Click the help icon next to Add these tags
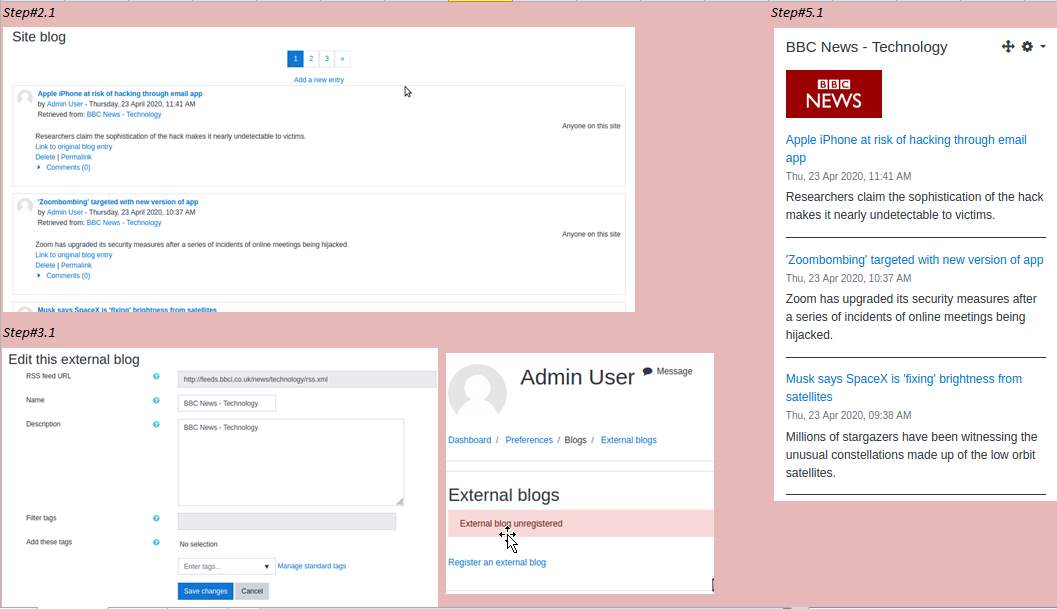 pyautogui.click(x=156, y=542)
